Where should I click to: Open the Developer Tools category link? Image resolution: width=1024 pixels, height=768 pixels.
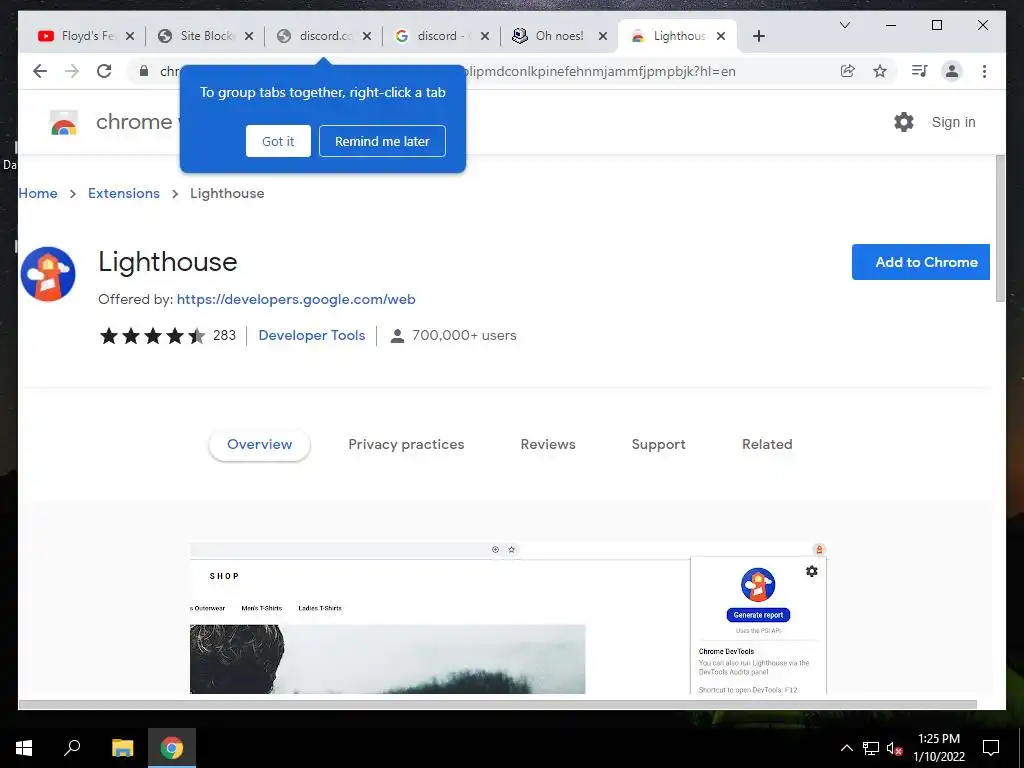pyautogui.click(x=312, y=335)
